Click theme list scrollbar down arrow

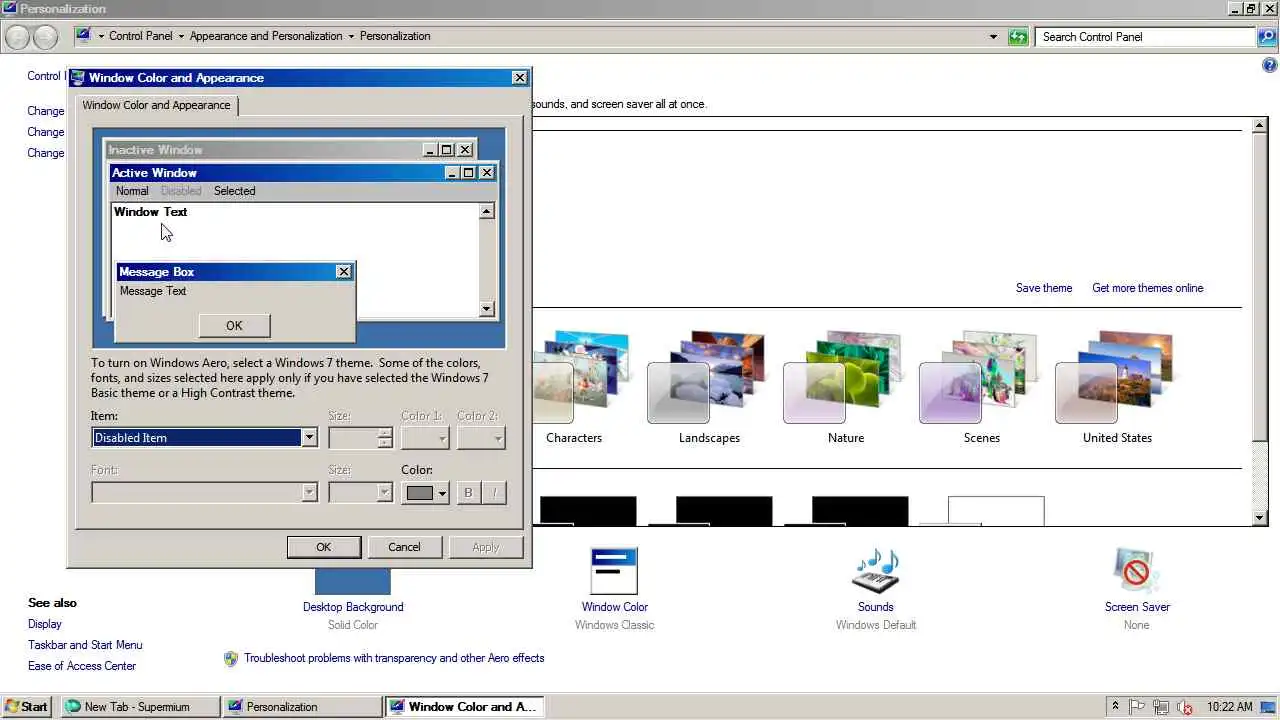pos(1260,518)
